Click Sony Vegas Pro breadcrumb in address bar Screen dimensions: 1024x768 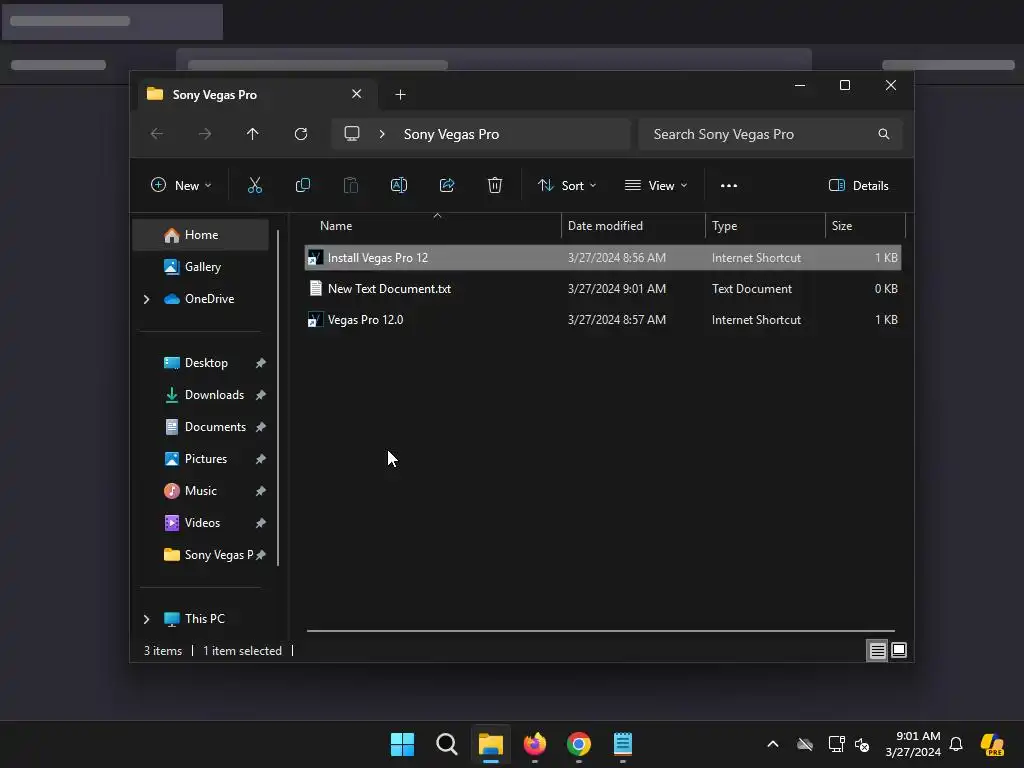coord(451,135)
